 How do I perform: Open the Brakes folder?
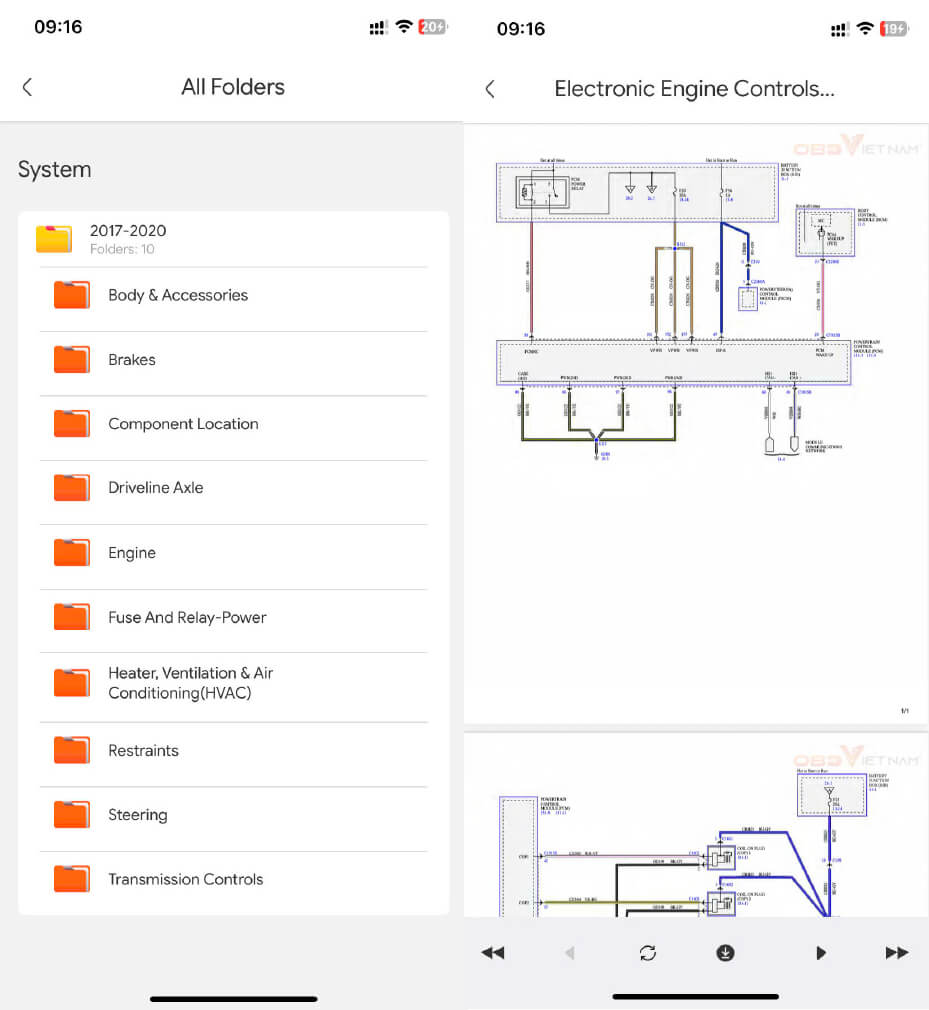pos(132,360)
